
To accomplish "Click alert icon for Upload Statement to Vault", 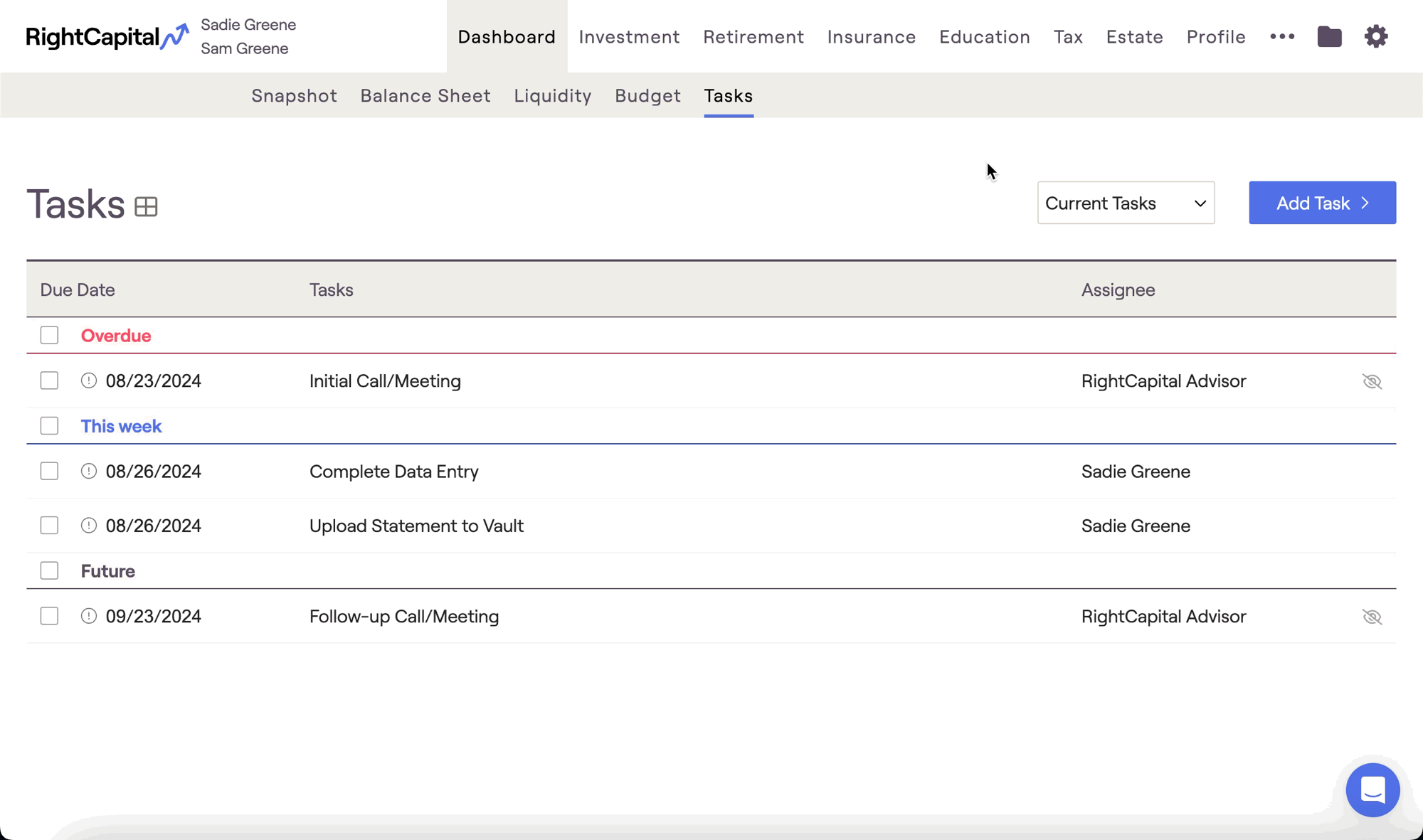I will click(89, 525).
